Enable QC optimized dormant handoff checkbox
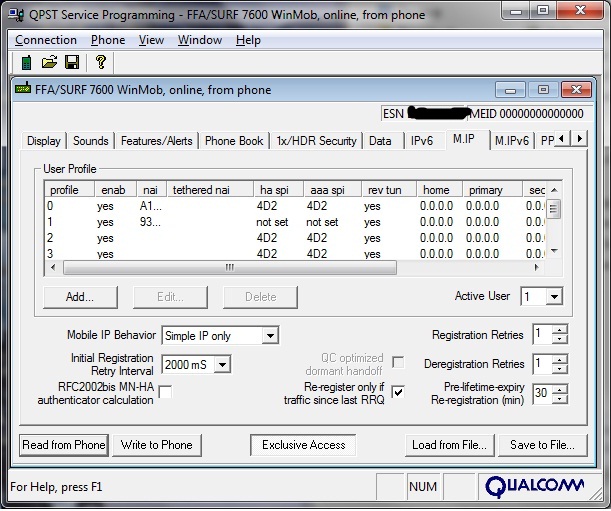 coord(398,362)
